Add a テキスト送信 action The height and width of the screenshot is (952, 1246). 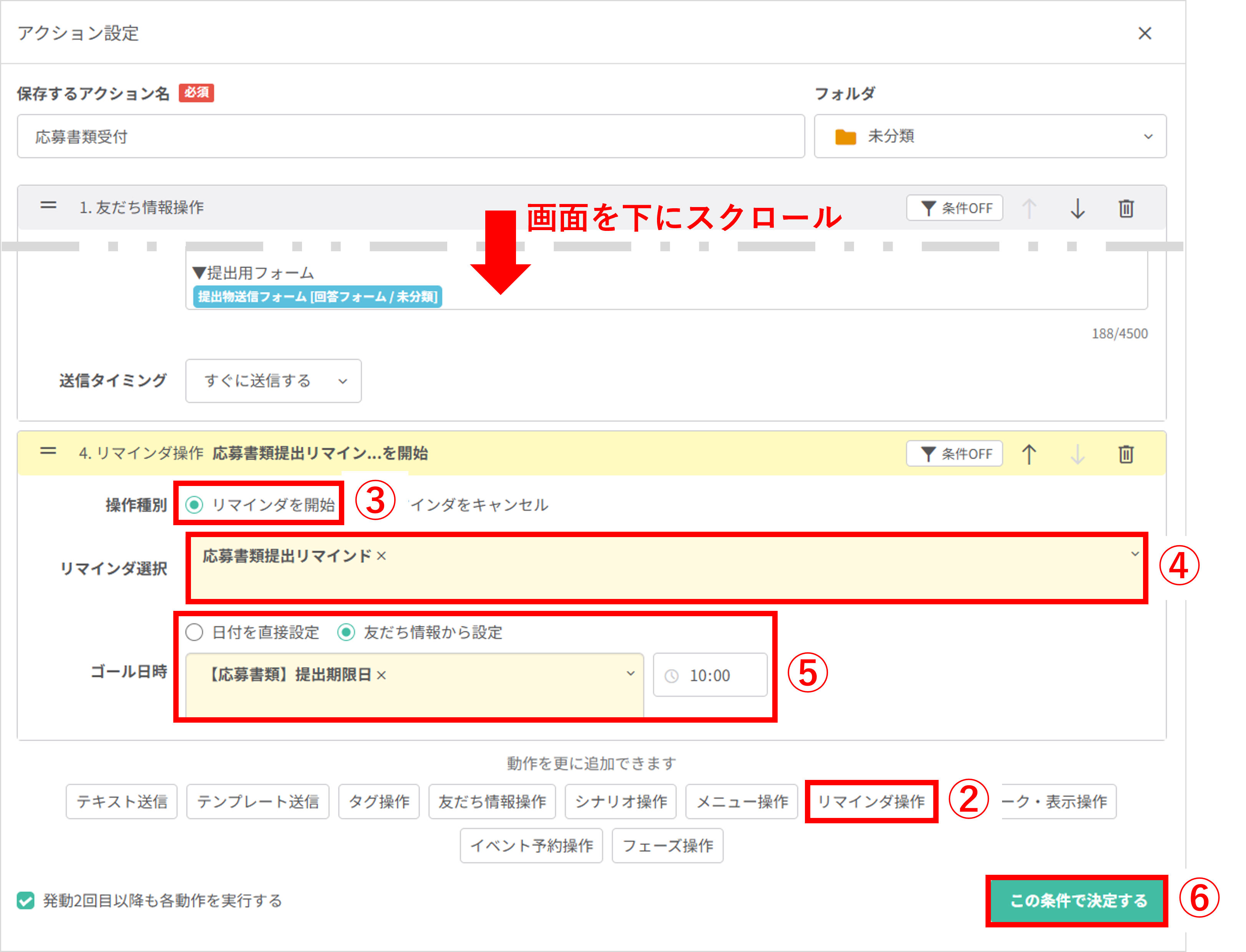tap(121, 801)
